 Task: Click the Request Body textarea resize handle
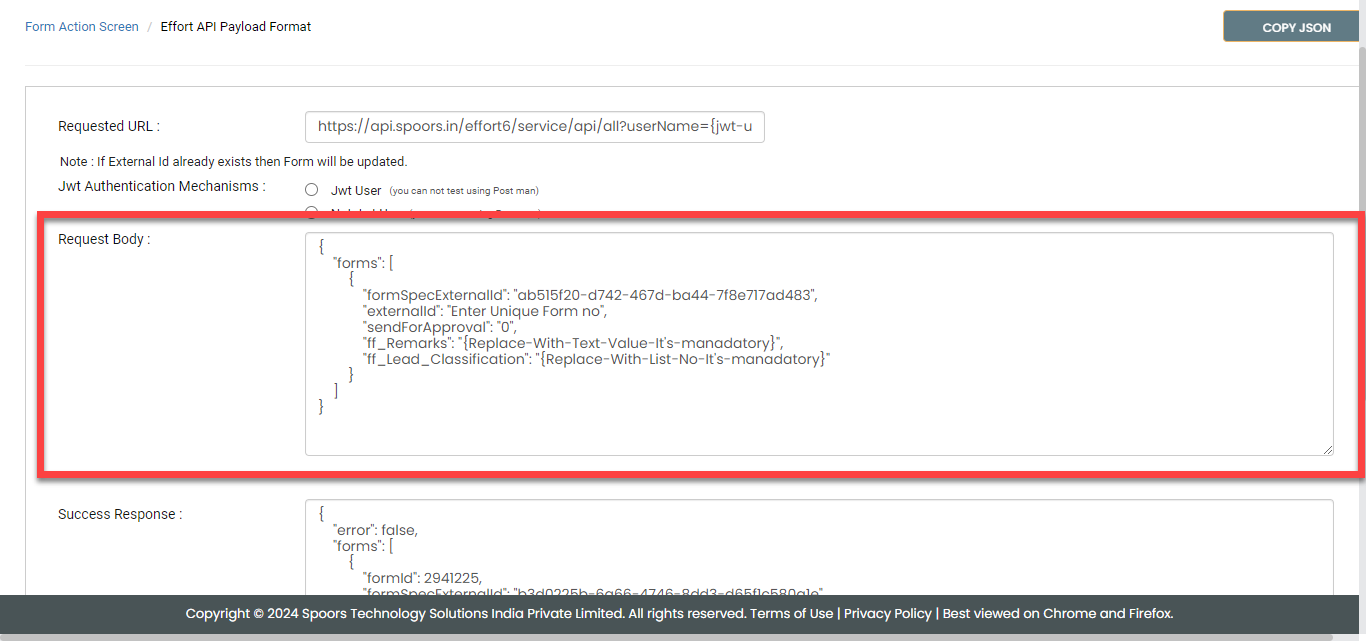(x=1327, y=449)
